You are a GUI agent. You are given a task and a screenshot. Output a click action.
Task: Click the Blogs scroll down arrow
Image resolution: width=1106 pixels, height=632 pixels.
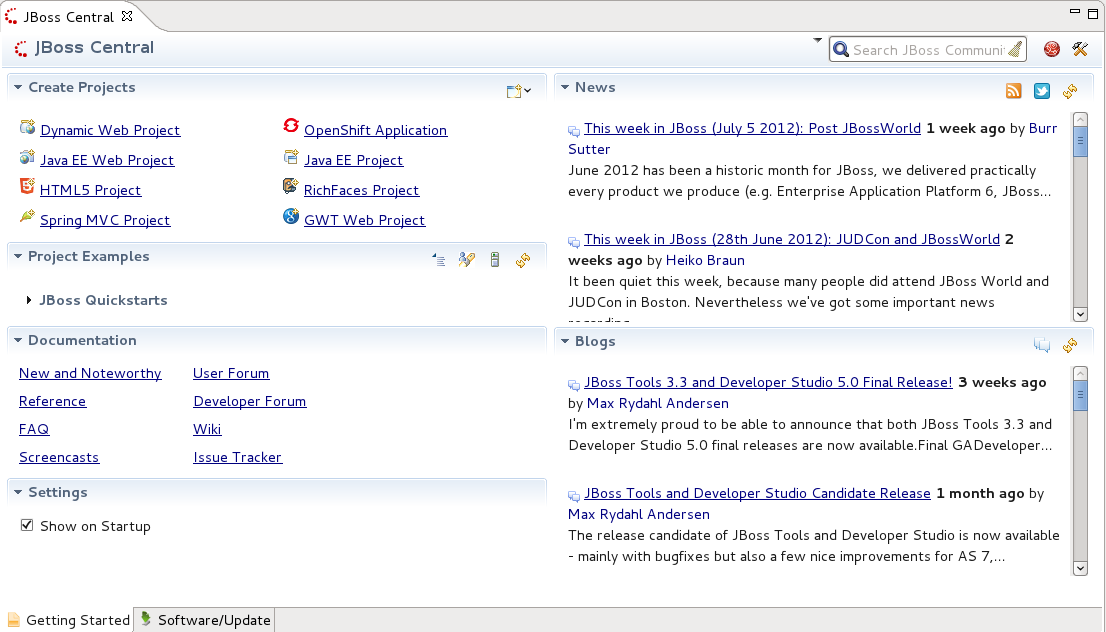(x=1080, y=568)
